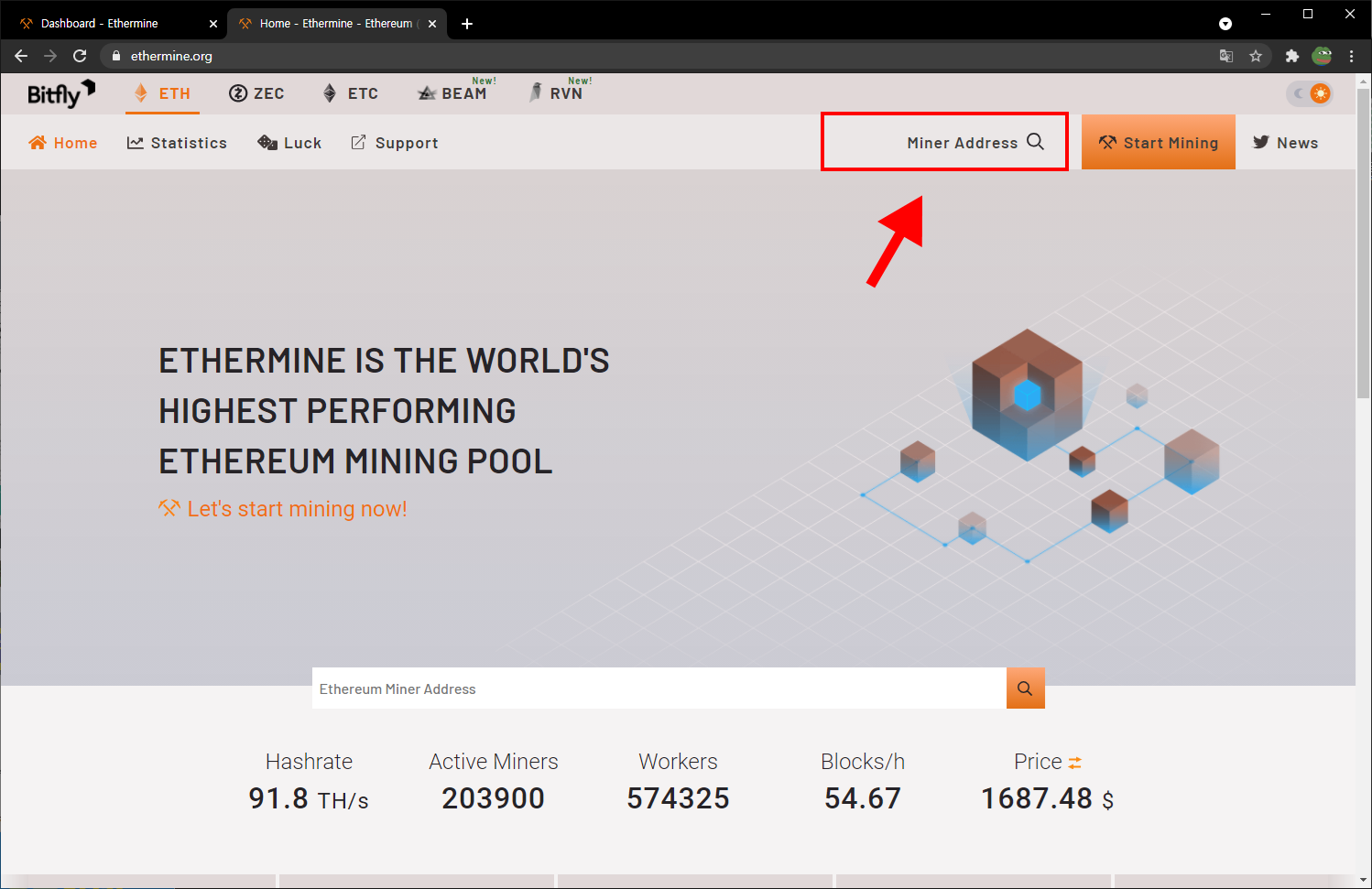Click the address bar showing ethermine.org
Viewport: 1372px width, 889px height.
tap(685, 56)
